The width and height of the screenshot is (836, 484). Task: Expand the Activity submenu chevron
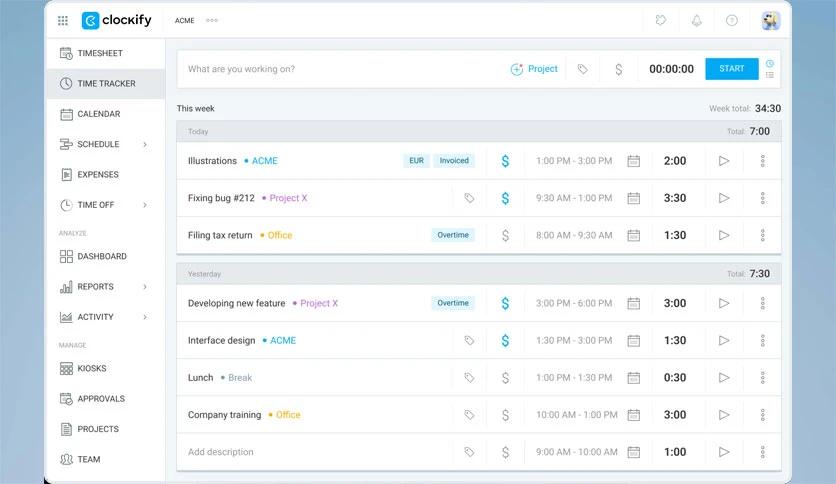[145, 317]
